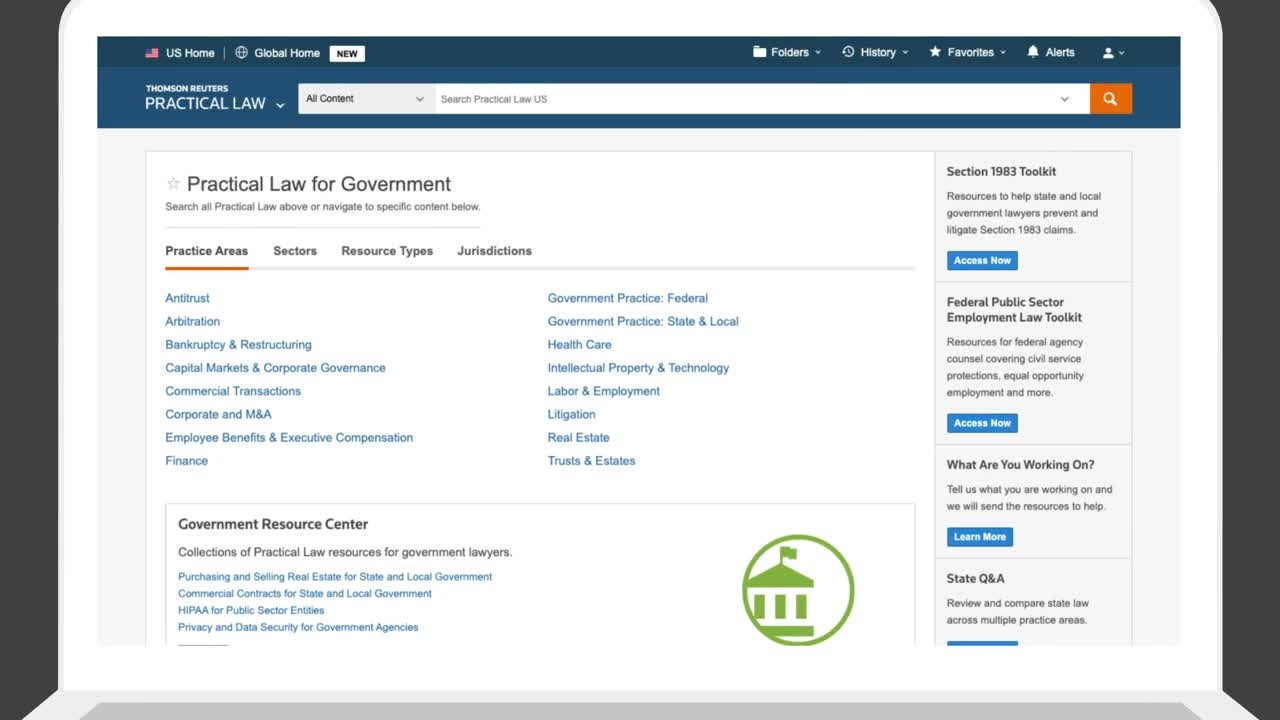Click the orange search magnifier button
1280x720 pixels.
tap(1110, 99)
